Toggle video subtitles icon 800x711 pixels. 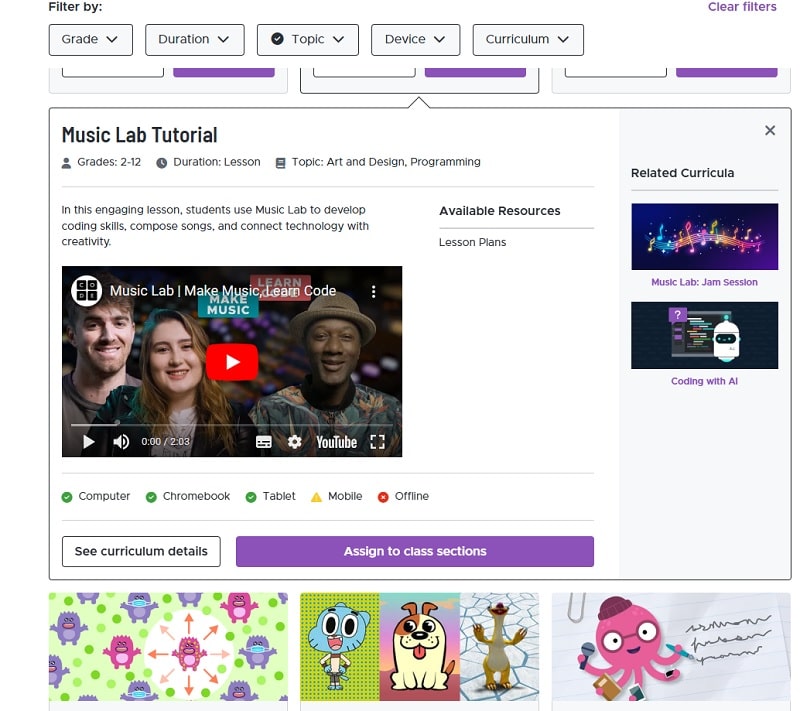pyautogui.click(x=264, y=442)
